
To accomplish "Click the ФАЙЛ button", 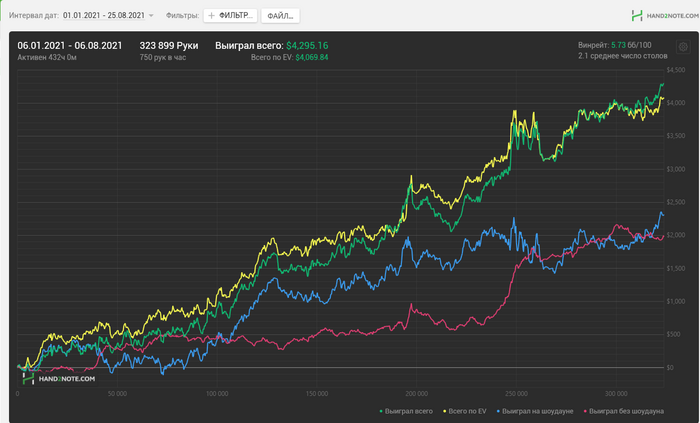I will coord(280,16).
